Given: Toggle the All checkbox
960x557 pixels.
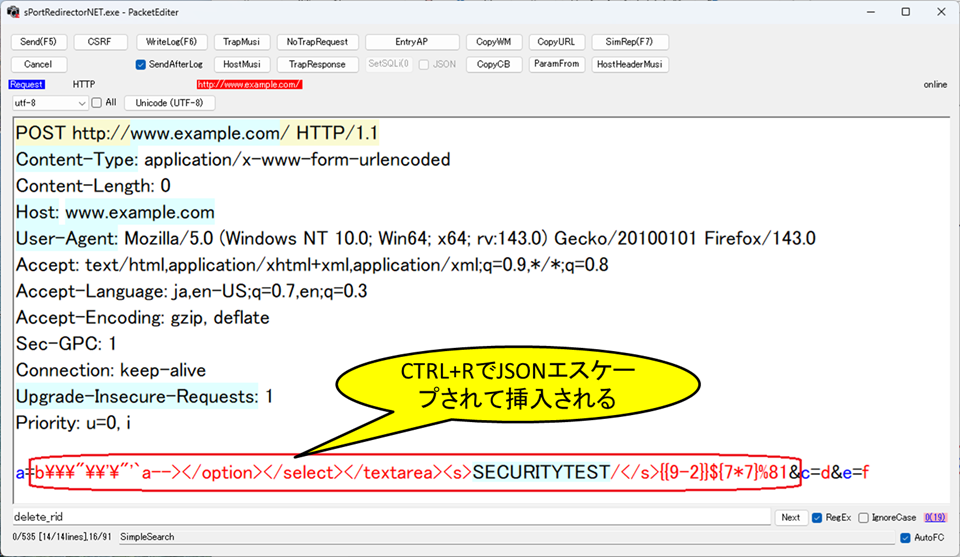Looking at the screenshot, I should (97, 103).
